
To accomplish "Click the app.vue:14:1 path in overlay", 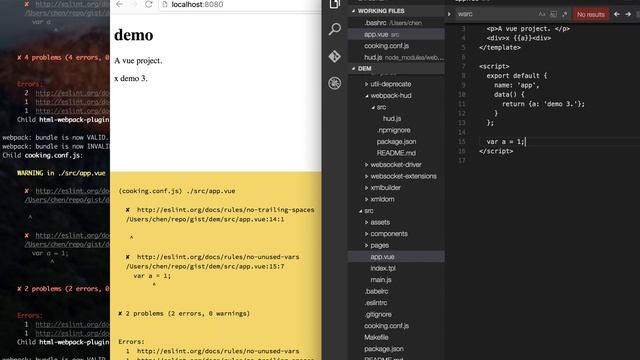I will click(205, 219).
